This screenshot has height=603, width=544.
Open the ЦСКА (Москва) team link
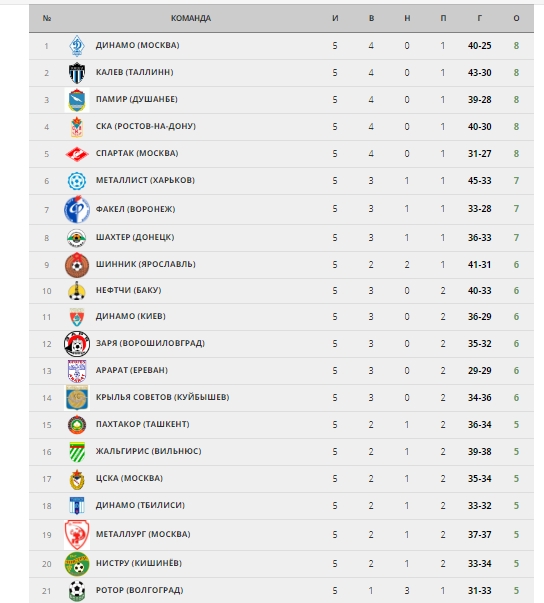(x=129, y=478)
